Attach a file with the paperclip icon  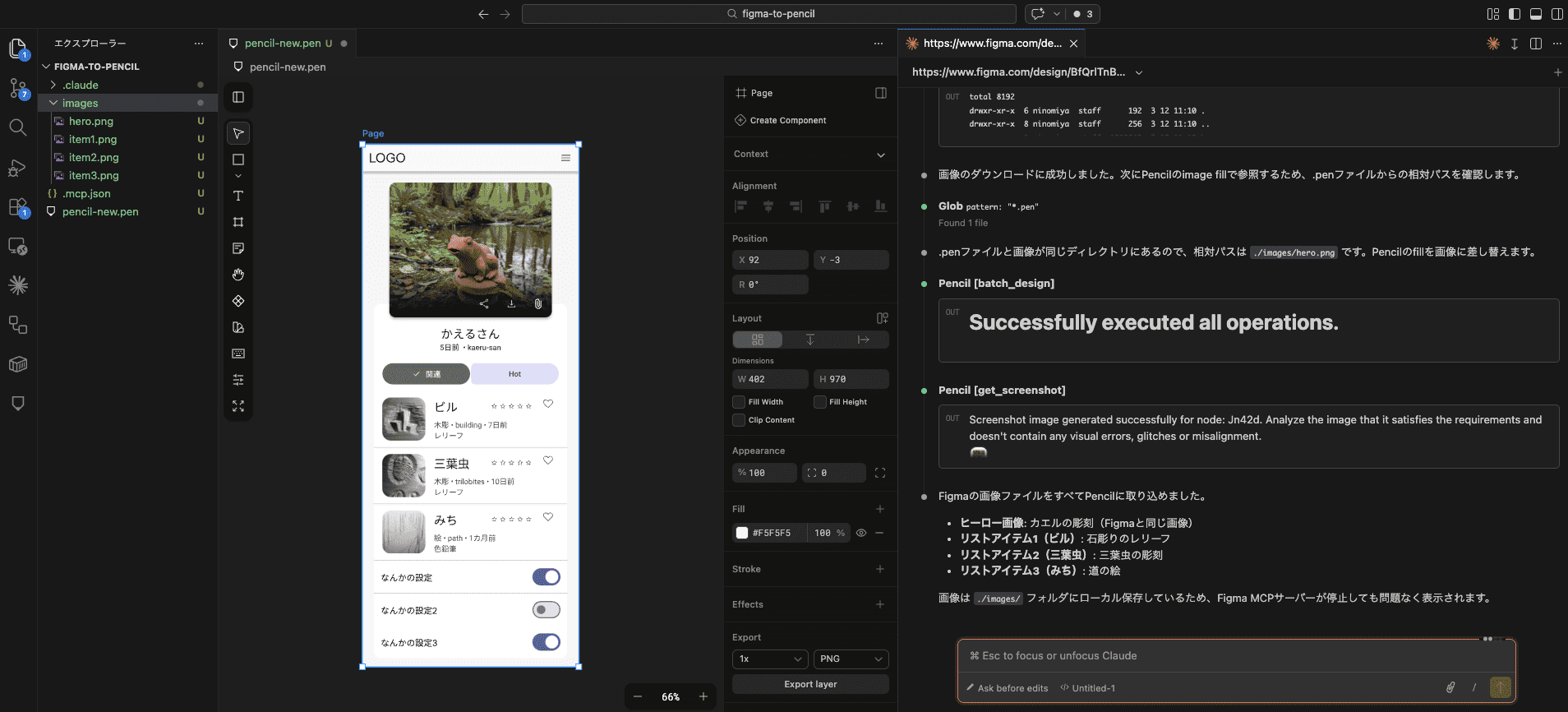click(x=1450, y=688)
